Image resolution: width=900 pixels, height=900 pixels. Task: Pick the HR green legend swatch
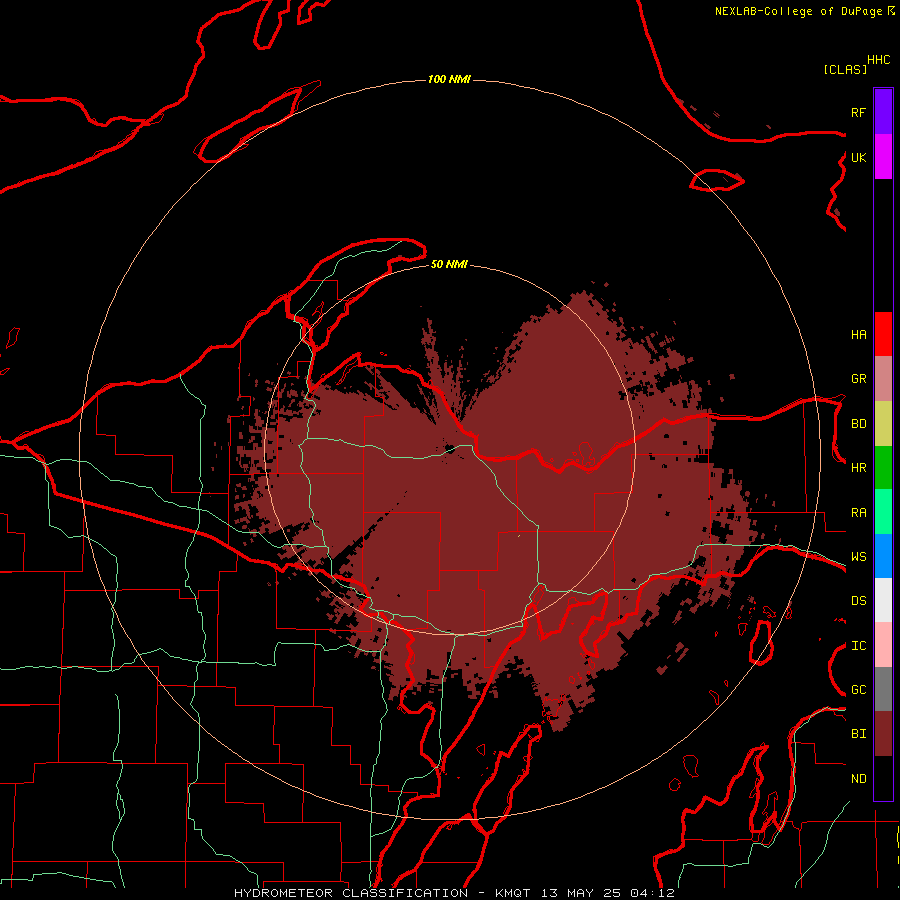883,468
